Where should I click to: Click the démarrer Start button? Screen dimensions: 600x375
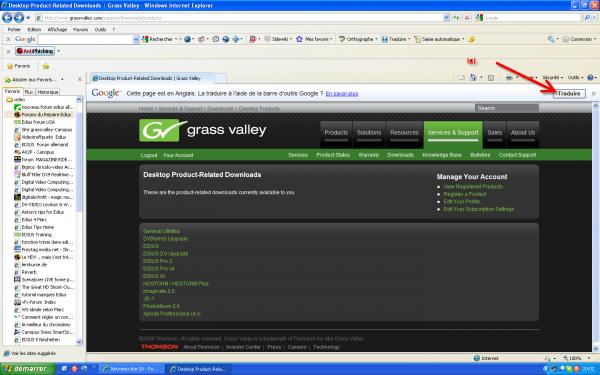click(26, 369)
